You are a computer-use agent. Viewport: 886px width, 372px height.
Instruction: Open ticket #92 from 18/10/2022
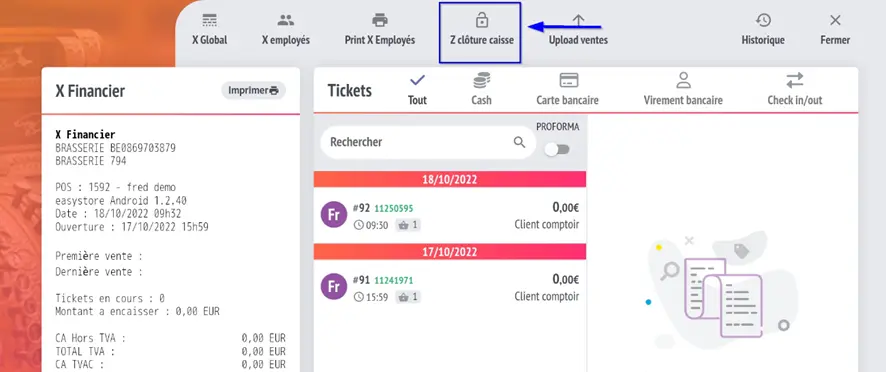click(450, 215)
